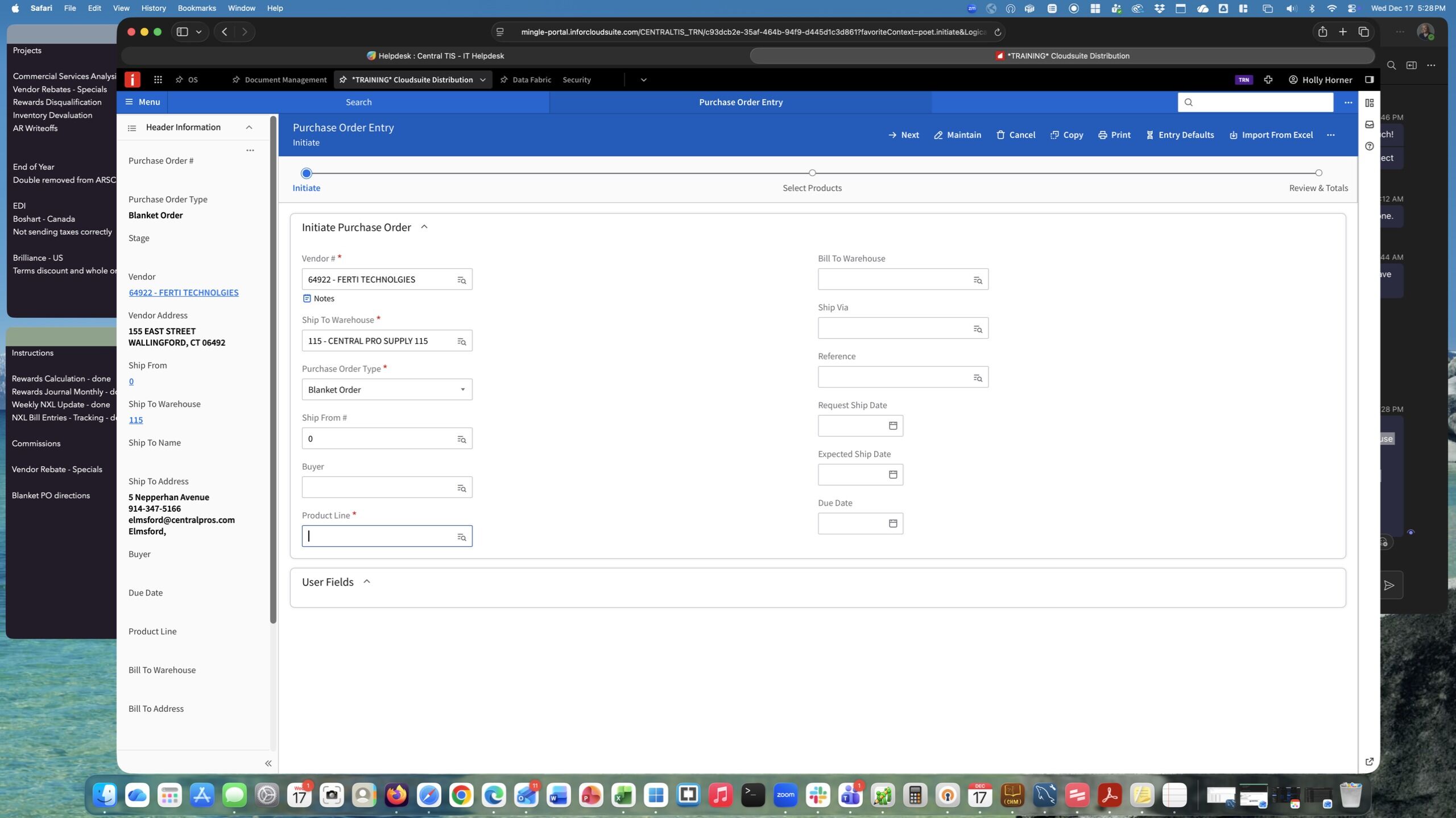1456x818 pixels.
Task: Click the Copy button
Action: point(1066,135)
